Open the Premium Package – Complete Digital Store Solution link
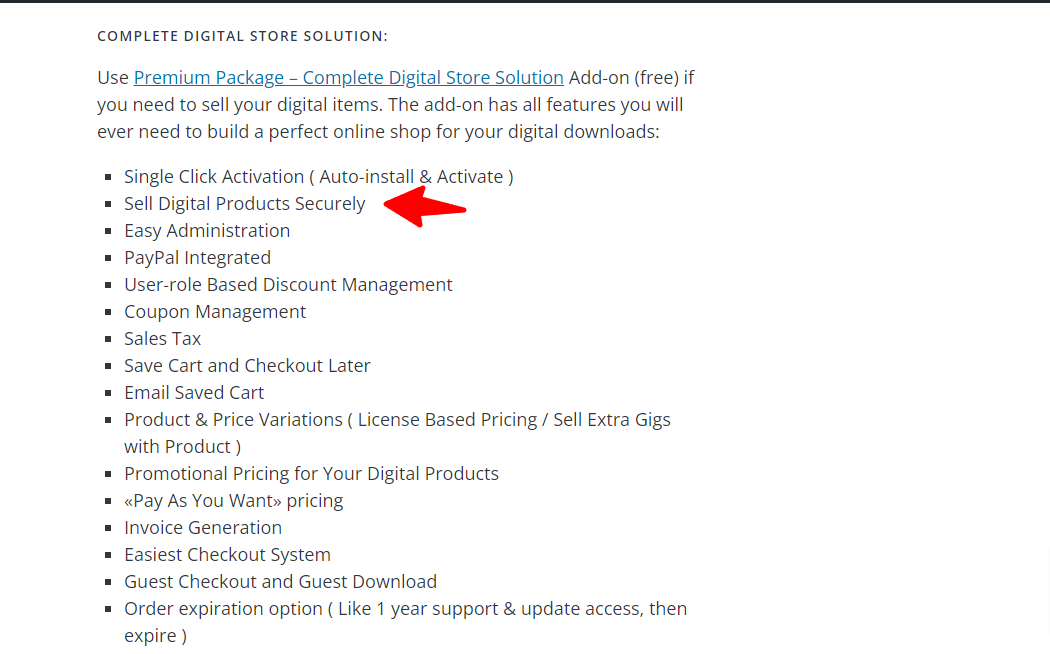The height and width of the screenshot is (654, 1050). coord(348,78)
